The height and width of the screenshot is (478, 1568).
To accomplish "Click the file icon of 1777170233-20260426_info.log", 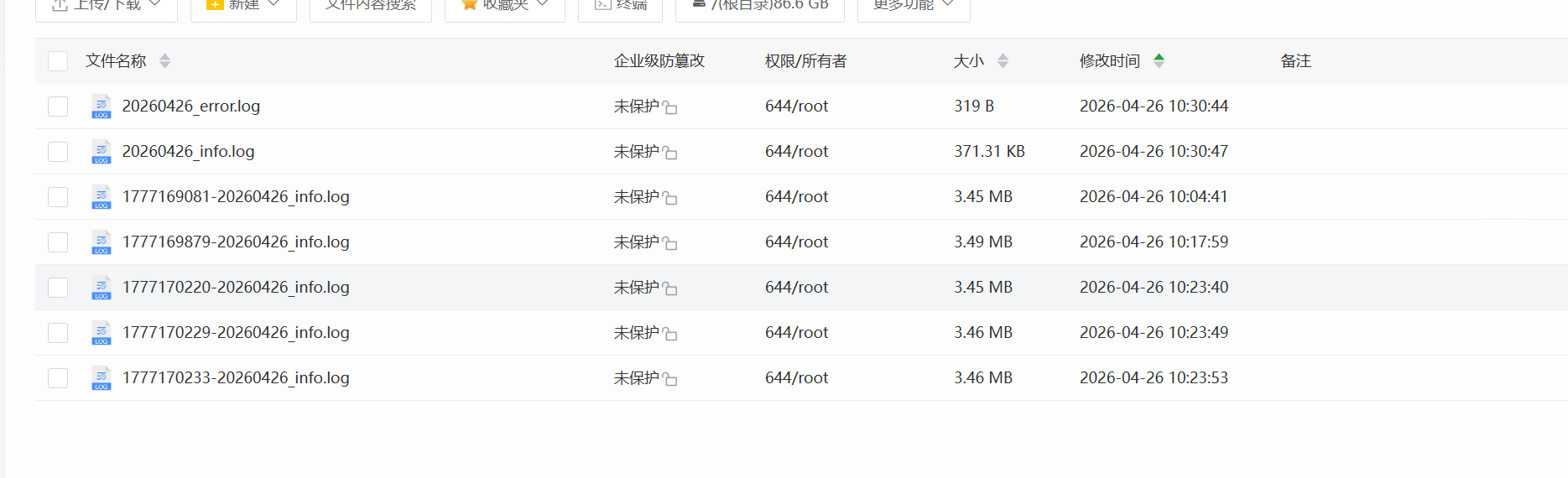I will click(x=101, y=378).
